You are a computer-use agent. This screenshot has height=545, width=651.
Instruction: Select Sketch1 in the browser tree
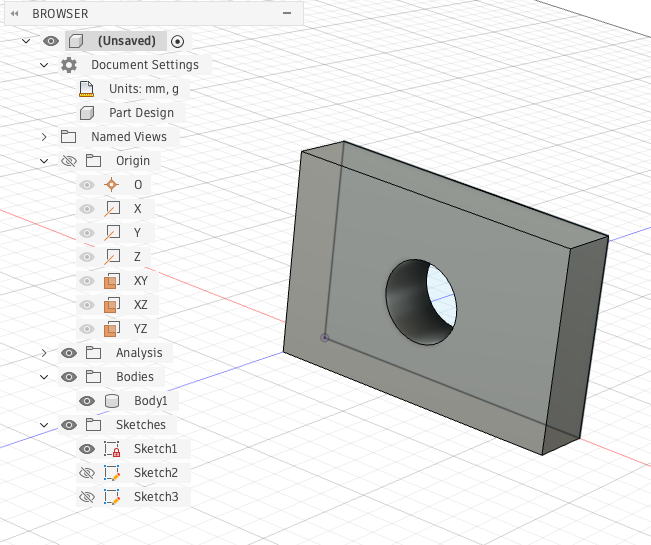click(x=155, y=449)
